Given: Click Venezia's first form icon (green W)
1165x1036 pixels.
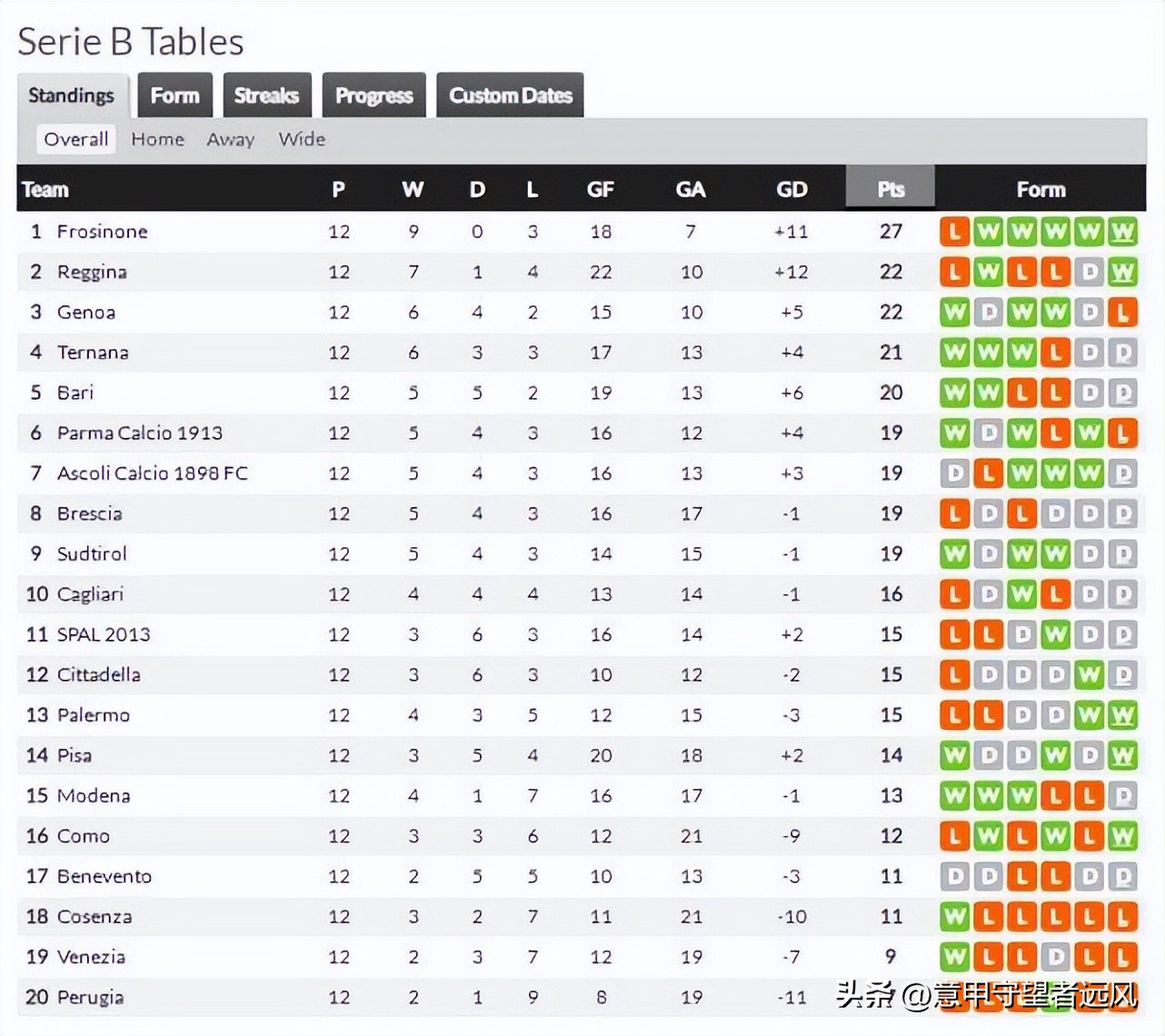Looking at the screenshot, I should [x=954, y=957].
